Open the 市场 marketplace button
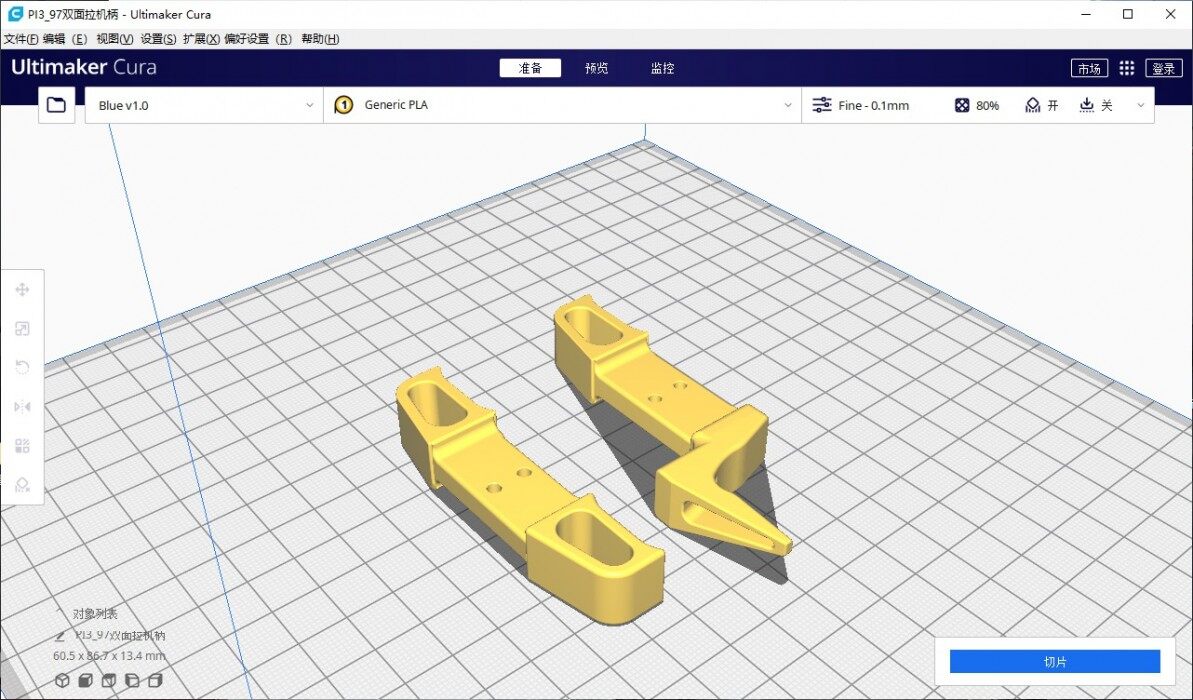 click(x=1089, y=68)
